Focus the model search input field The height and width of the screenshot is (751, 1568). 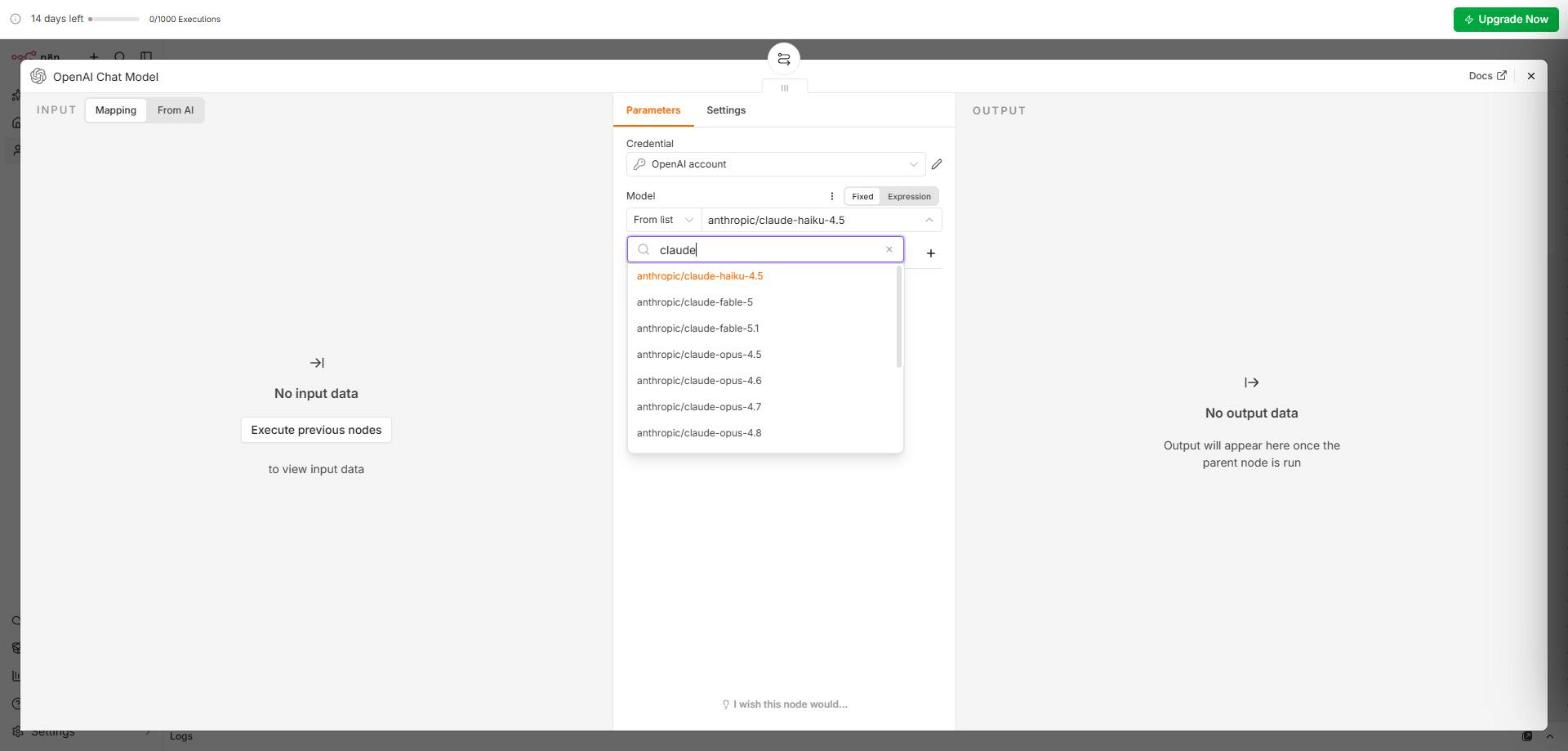coord(765,250)
